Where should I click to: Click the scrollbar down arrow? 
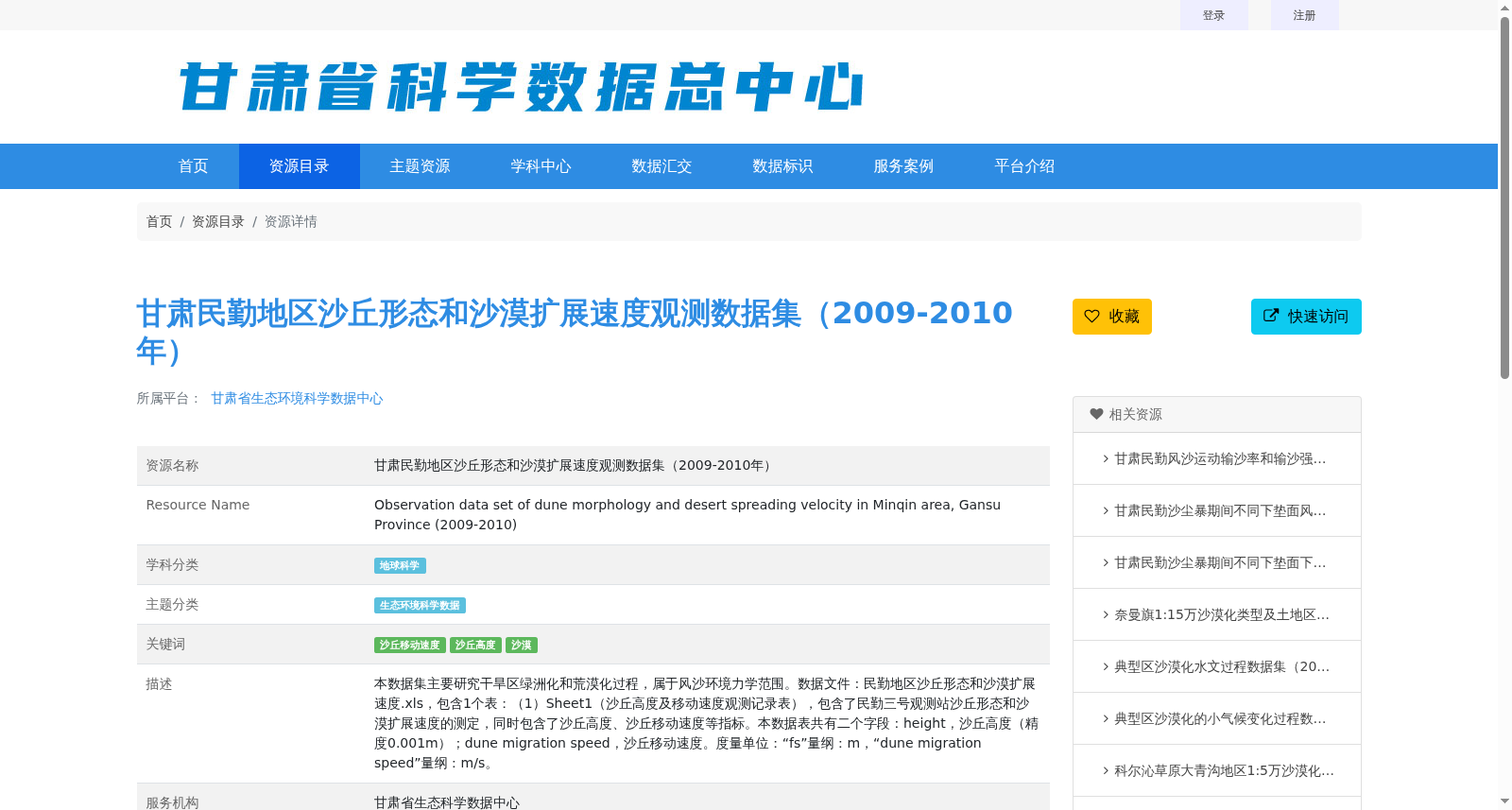pyautogui.click(x=1504, y=801)
